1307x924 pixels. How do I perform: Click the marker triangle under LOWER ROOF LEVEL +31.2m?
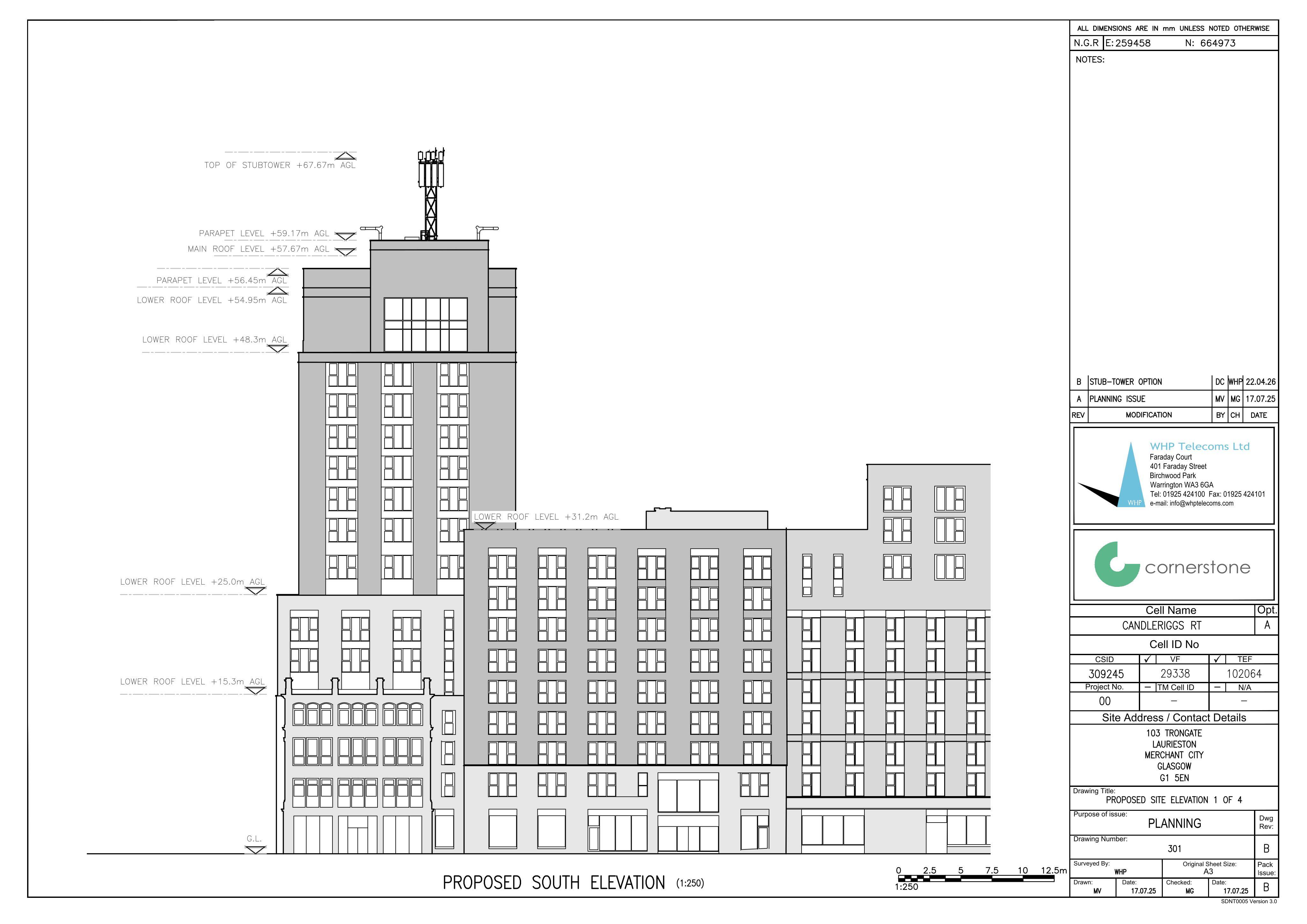pos(484,526)
